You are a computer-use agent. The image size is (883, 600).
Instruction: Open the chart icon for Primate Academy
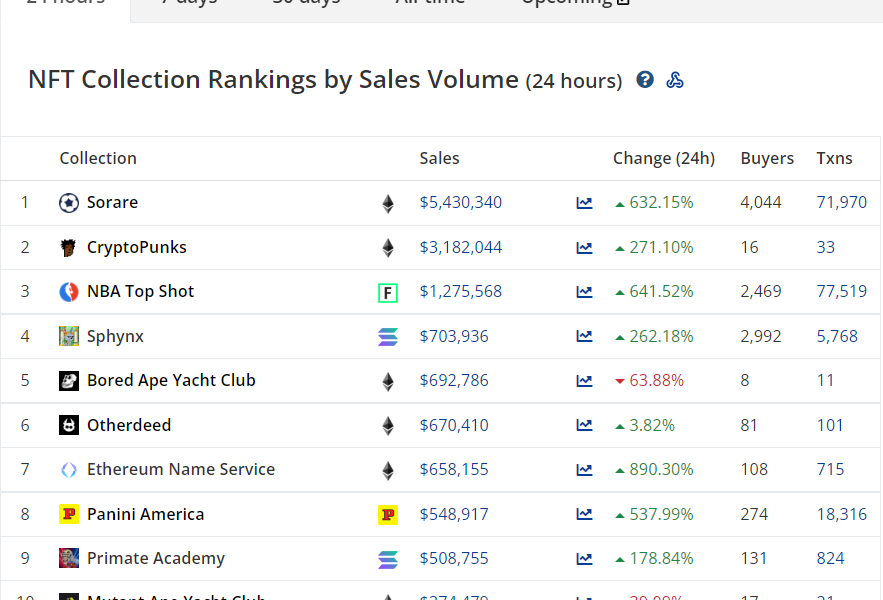point(585,558)
